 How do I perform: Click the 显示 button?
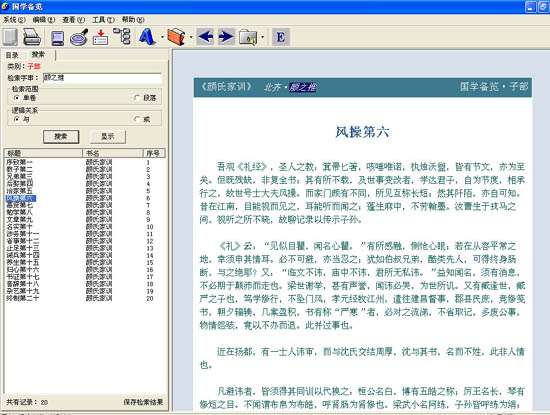point(108,136)
